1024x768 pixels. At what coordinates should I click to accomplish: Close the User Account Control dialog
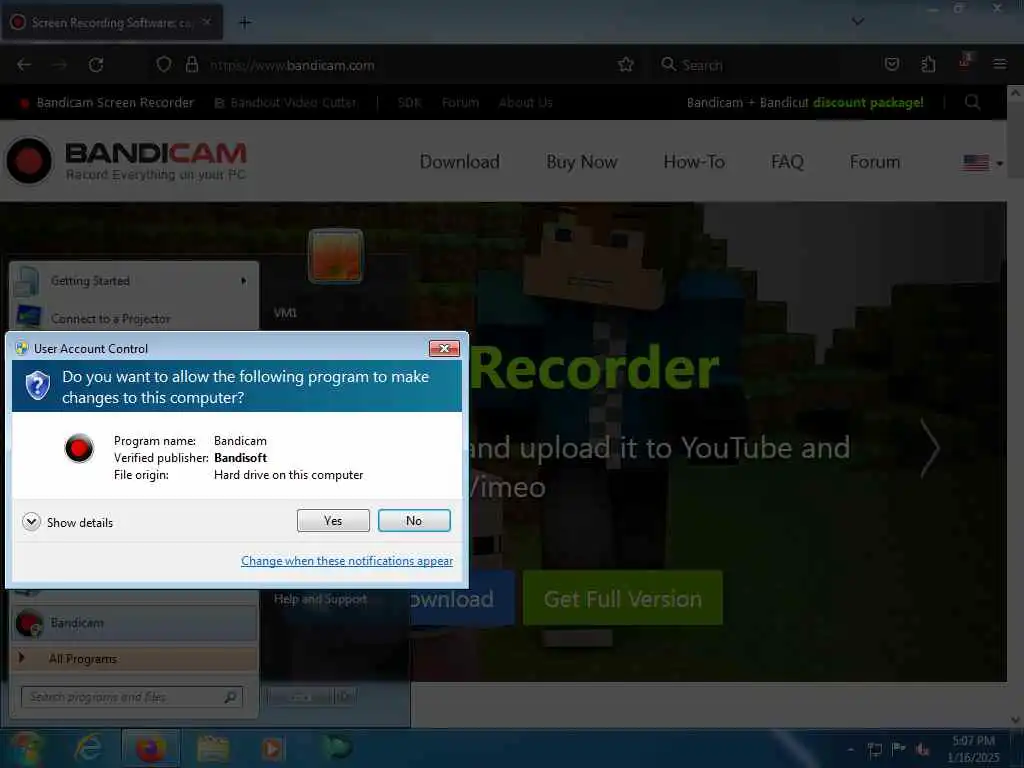(x=444, y=349)
